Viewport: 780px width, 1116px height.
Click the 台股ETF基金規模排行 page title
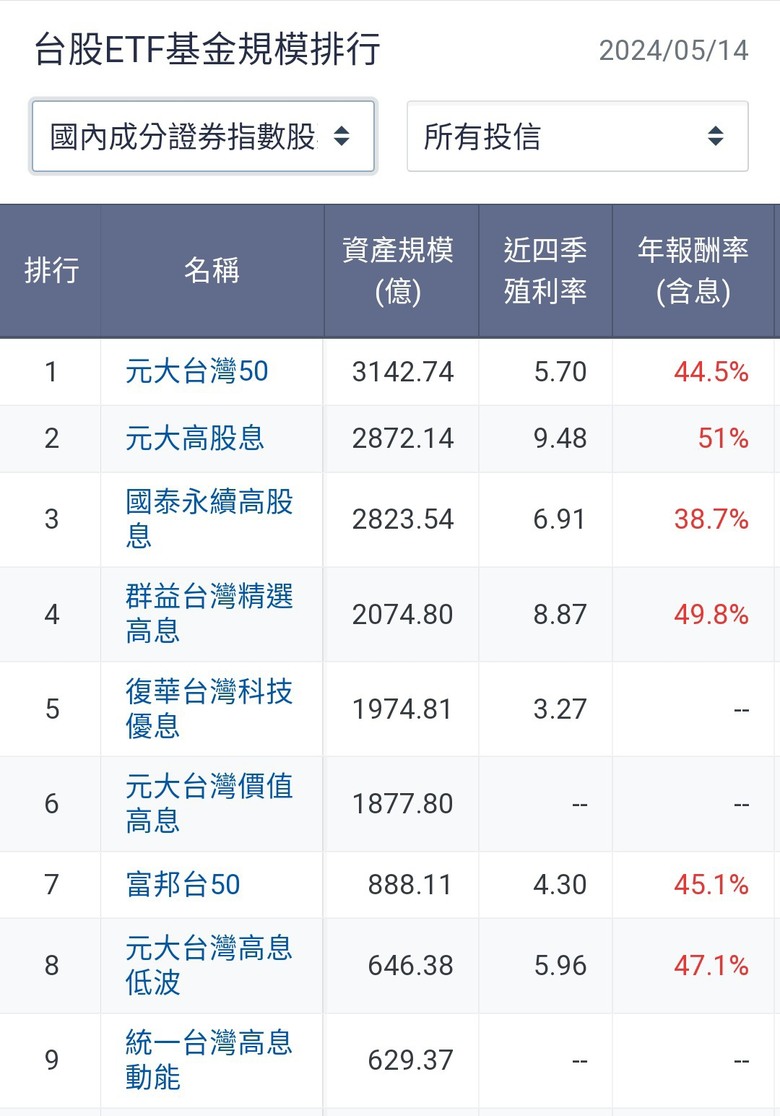coord(207,49)
